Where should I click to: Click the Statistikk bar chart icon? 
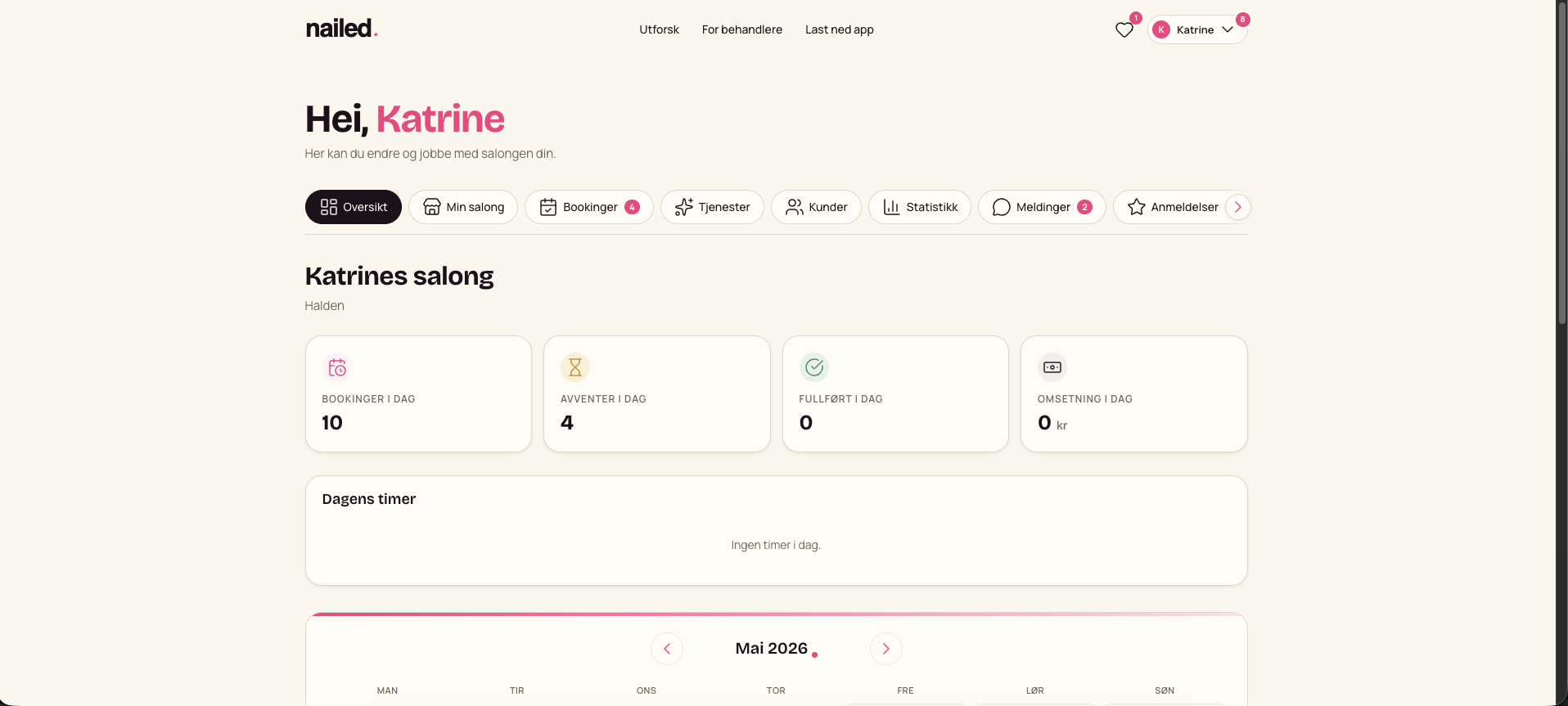(x=891, y=207)
